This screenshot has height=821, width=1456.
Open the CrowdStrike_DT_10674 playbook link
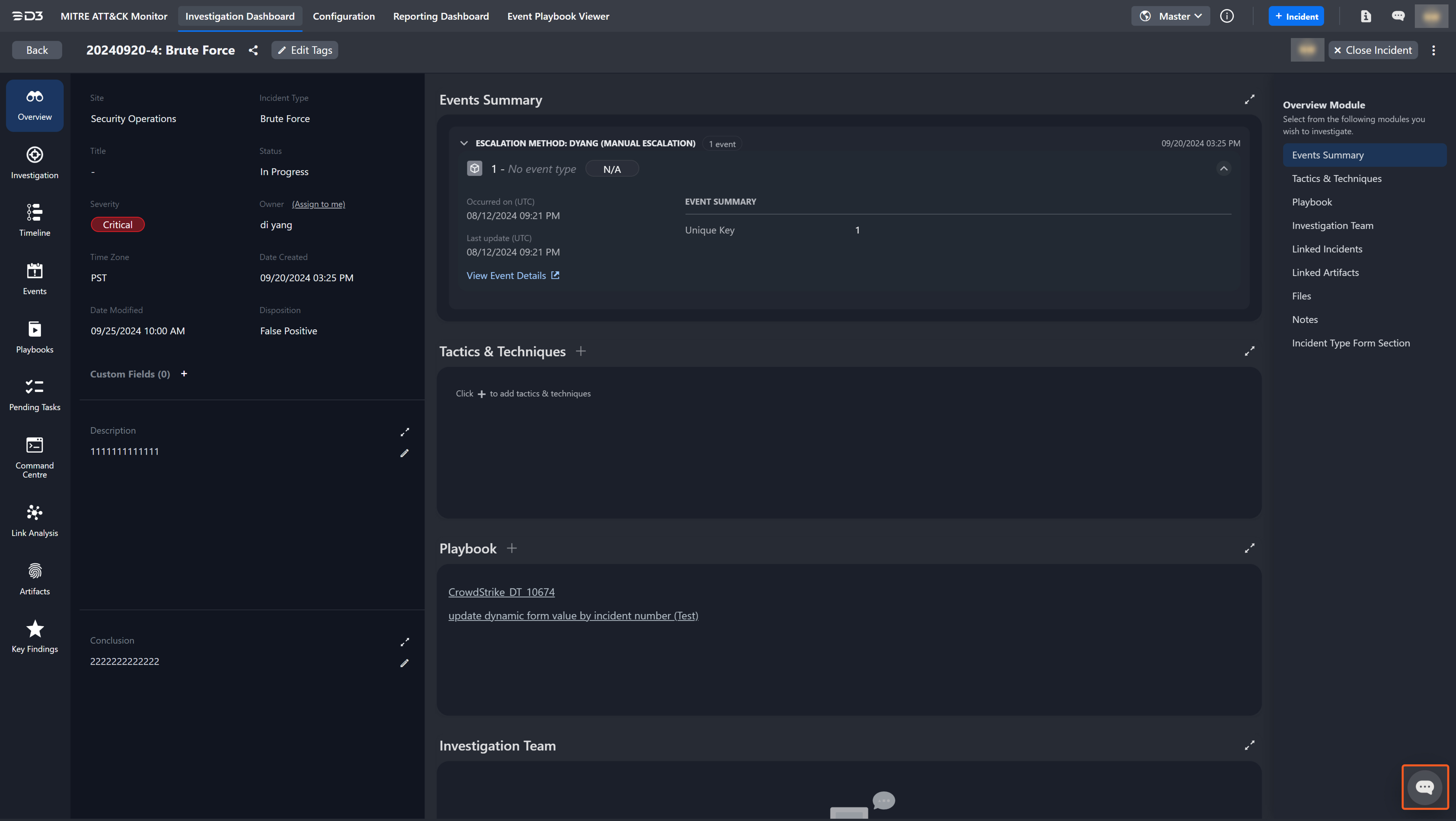(x=501, y=592)
